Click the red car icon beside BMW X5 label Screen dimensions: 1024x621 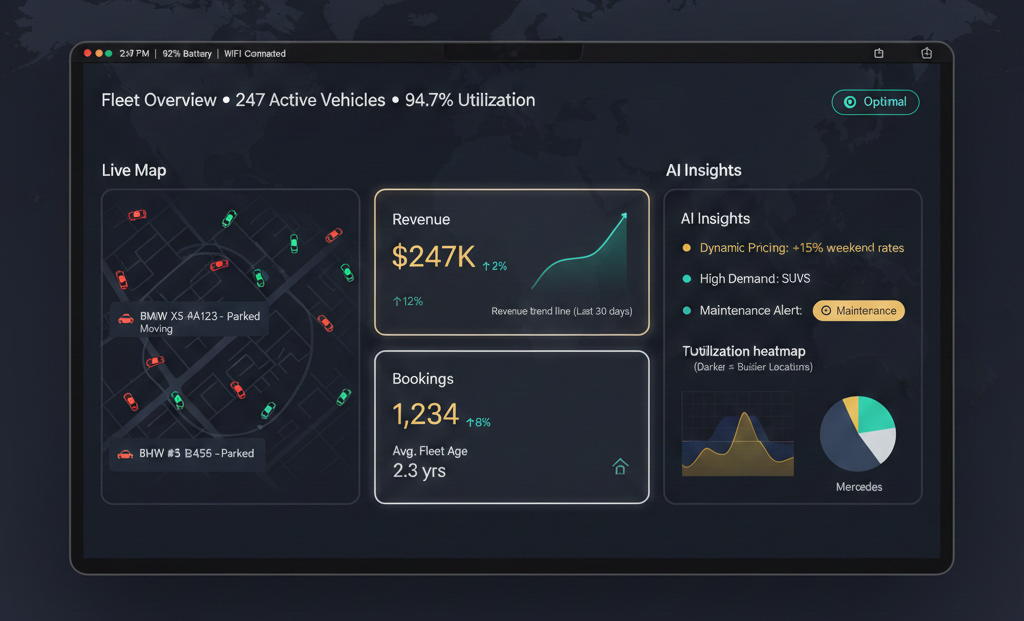(x=126, y=319)
